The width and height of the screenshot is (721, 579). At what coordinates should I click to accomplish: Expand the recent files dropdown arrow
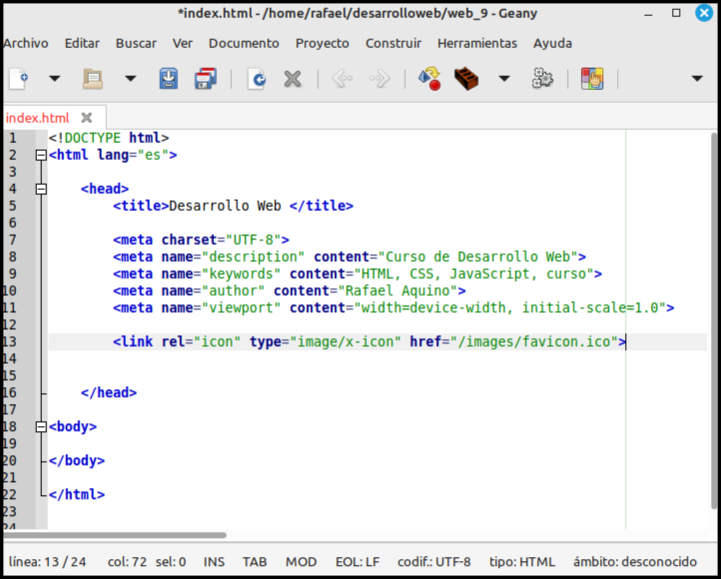pos(131,79)
